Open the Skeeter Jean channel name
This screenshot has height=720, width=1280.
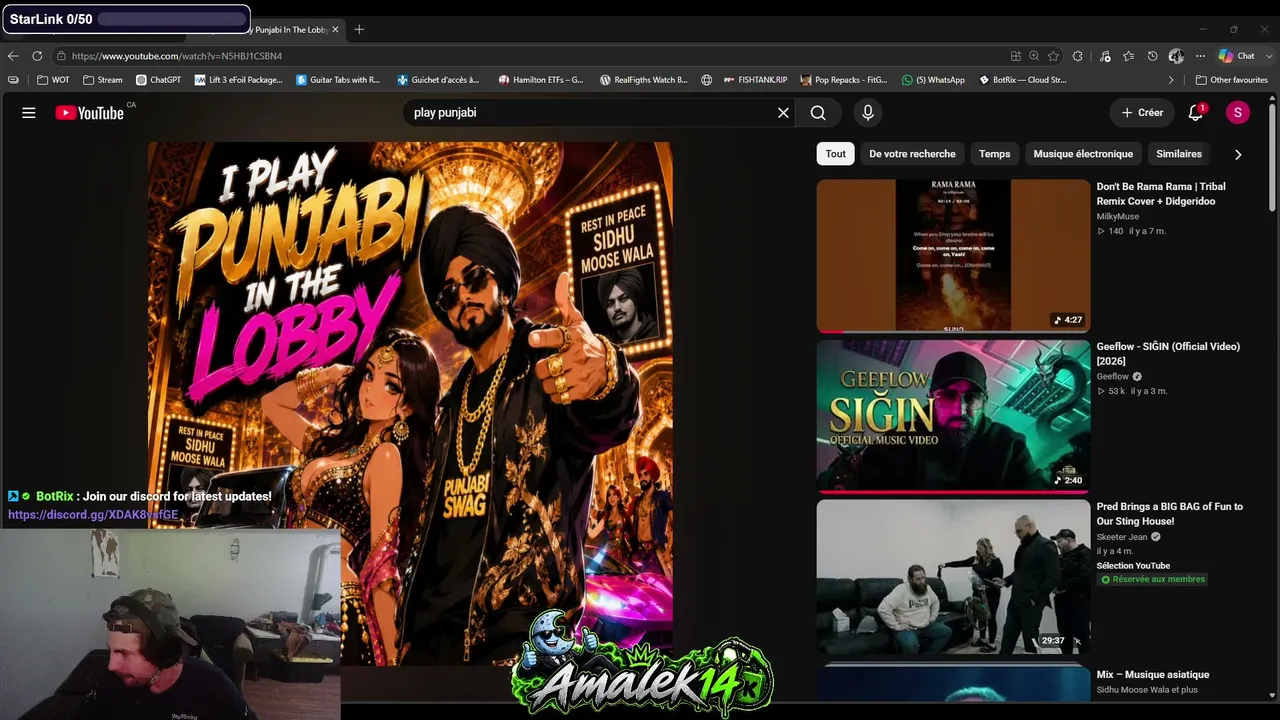(1122, 537)
